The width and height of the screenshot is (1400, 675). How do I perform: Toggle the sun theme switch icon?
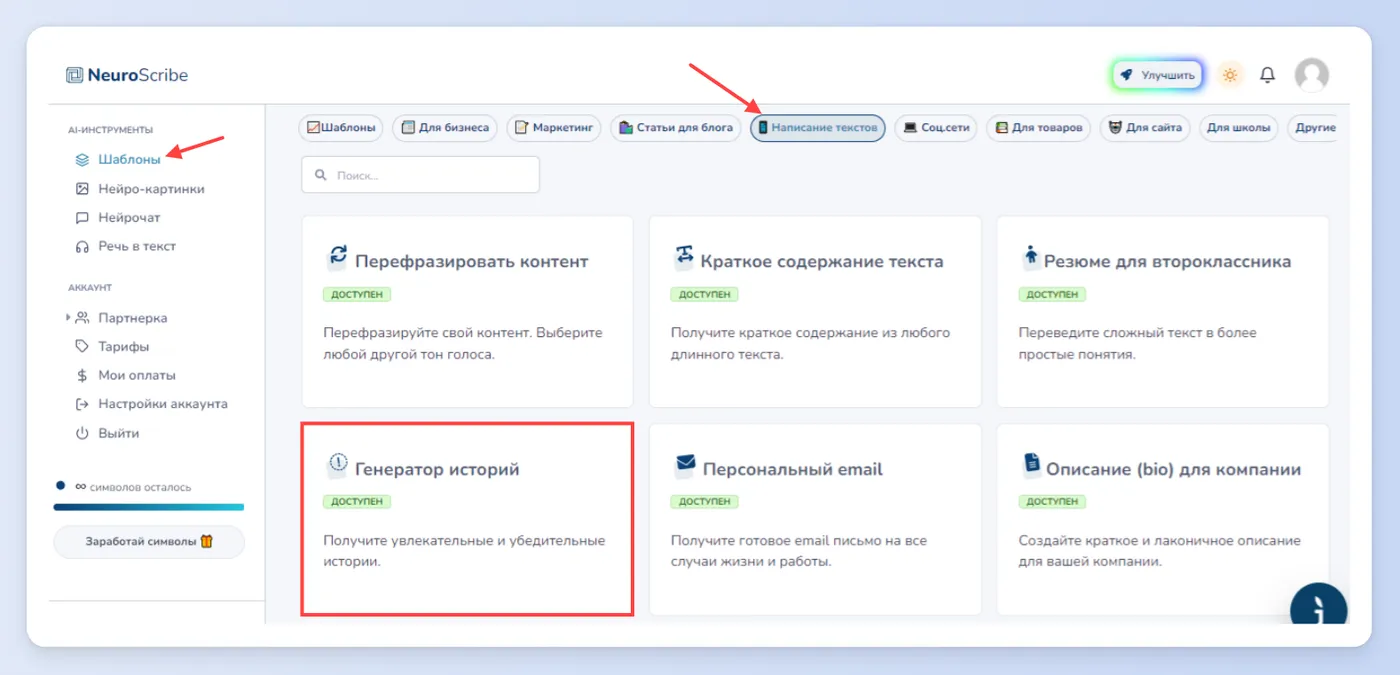coord(1230,75)
